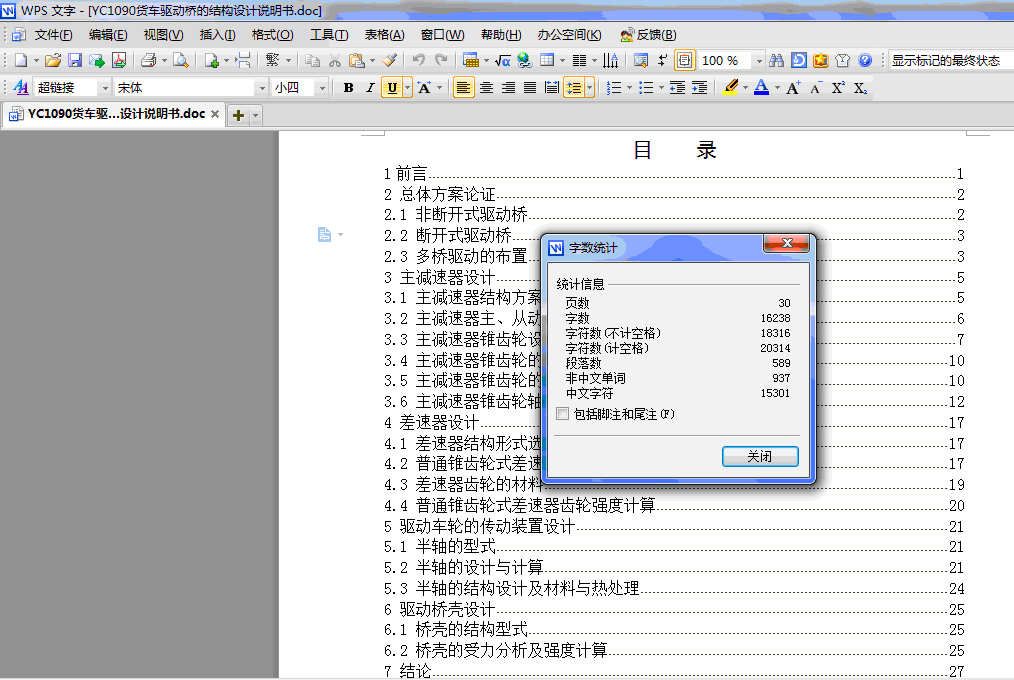Open the 插入(I) menu
Screen dimensions: 1014x680
(217, 35)
